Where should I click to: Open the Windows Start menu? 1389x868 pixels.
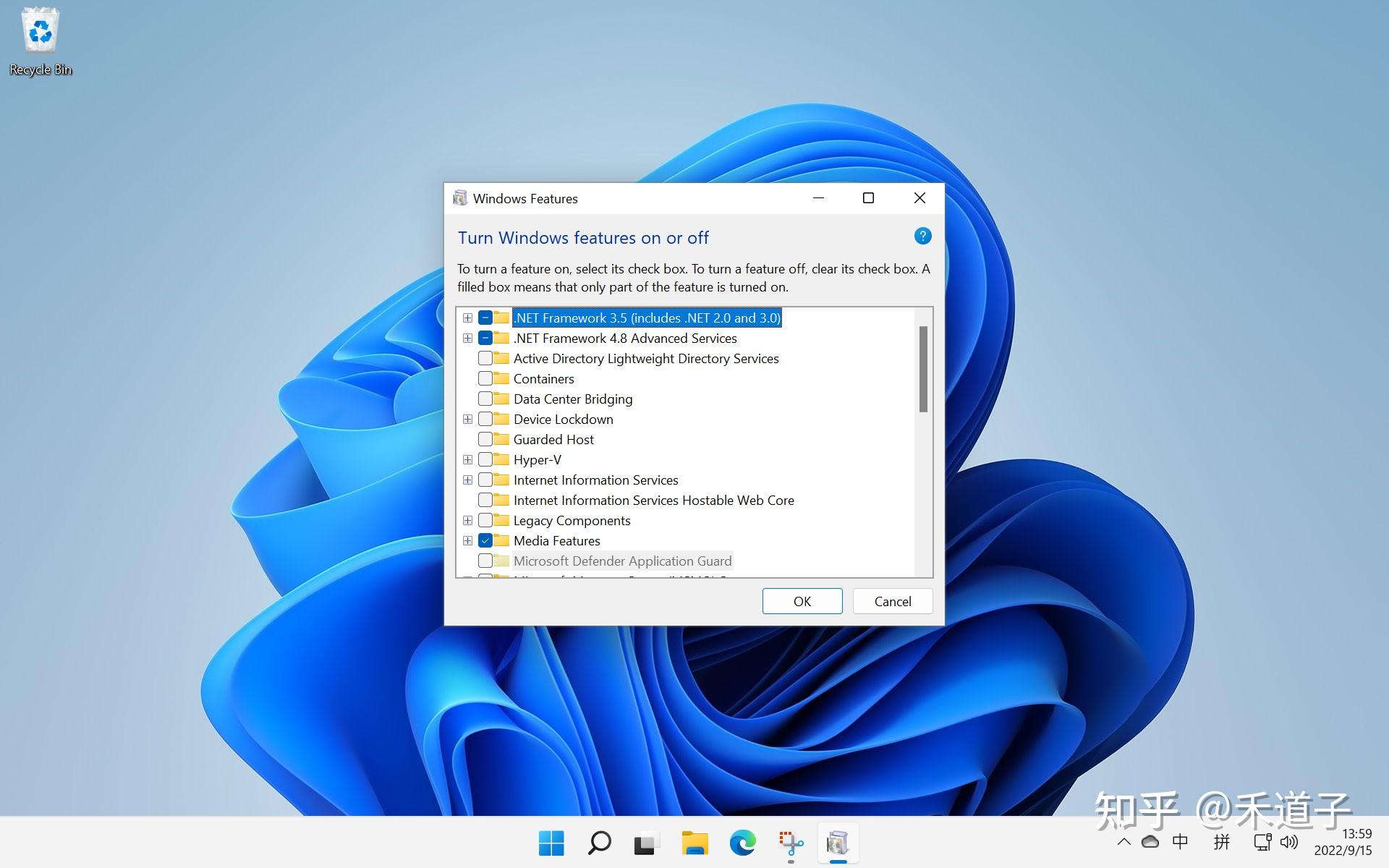[x=551, y=843]
